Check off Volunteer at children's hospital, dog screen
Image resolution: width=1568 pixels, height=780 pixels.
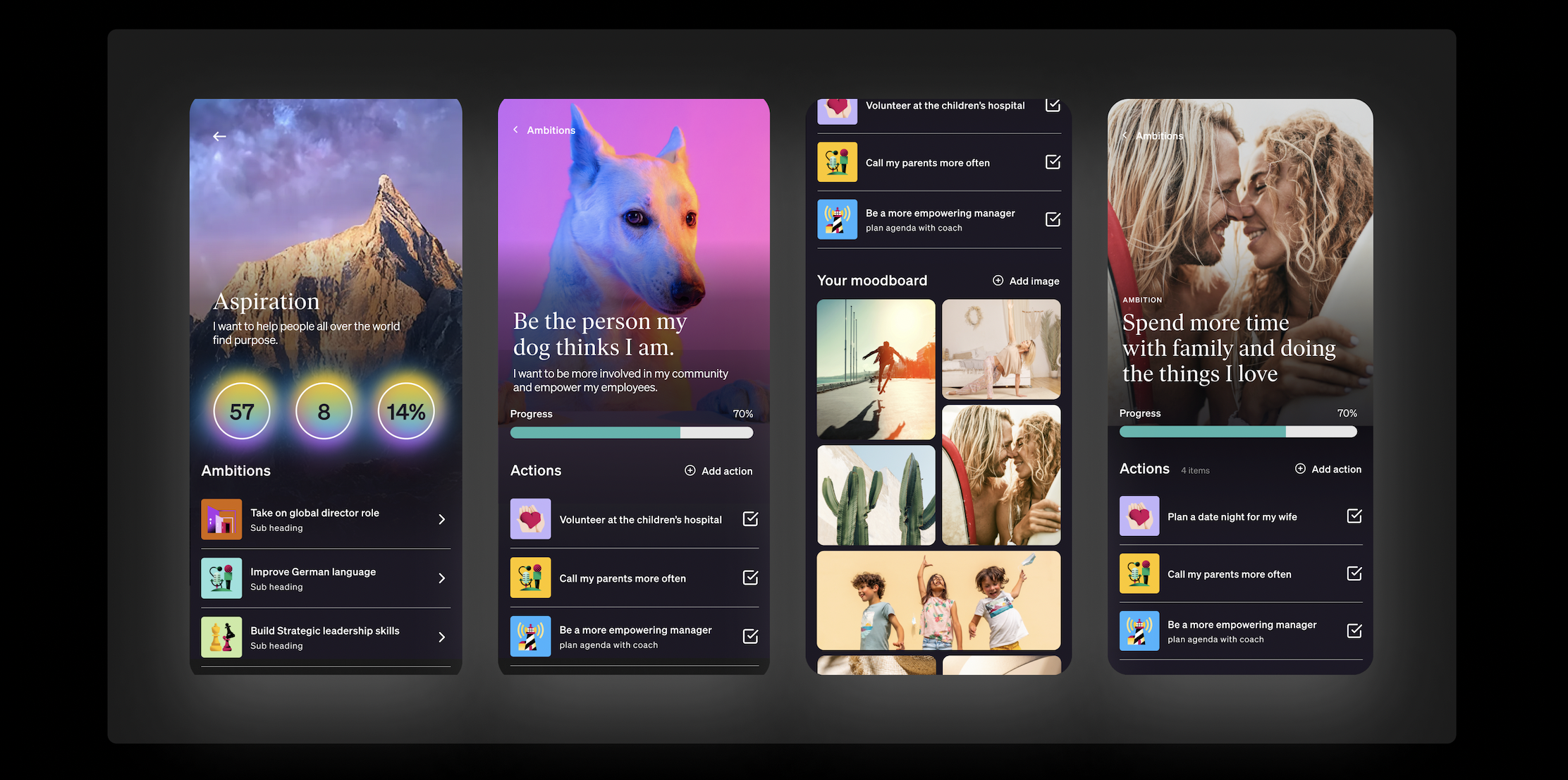750,519
